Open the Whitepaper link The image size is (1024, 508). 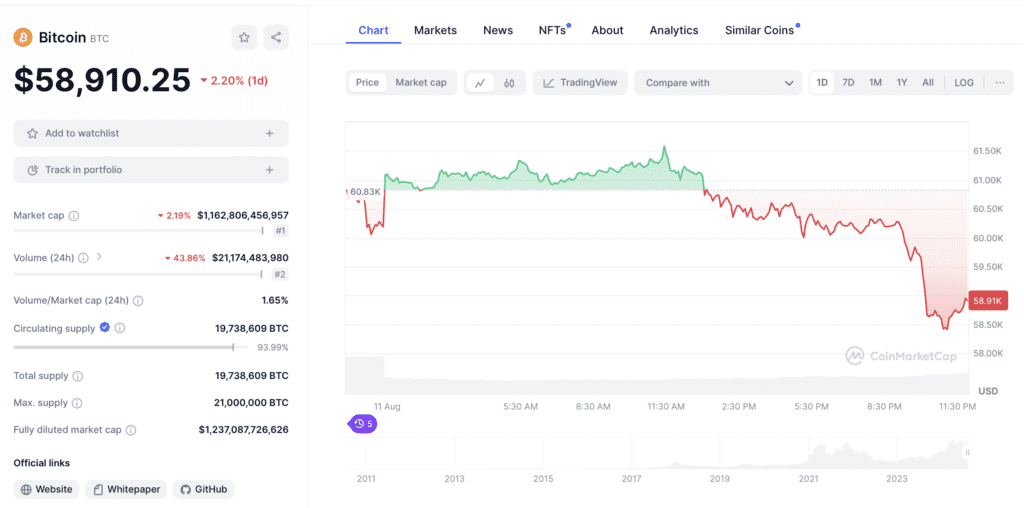126,489
